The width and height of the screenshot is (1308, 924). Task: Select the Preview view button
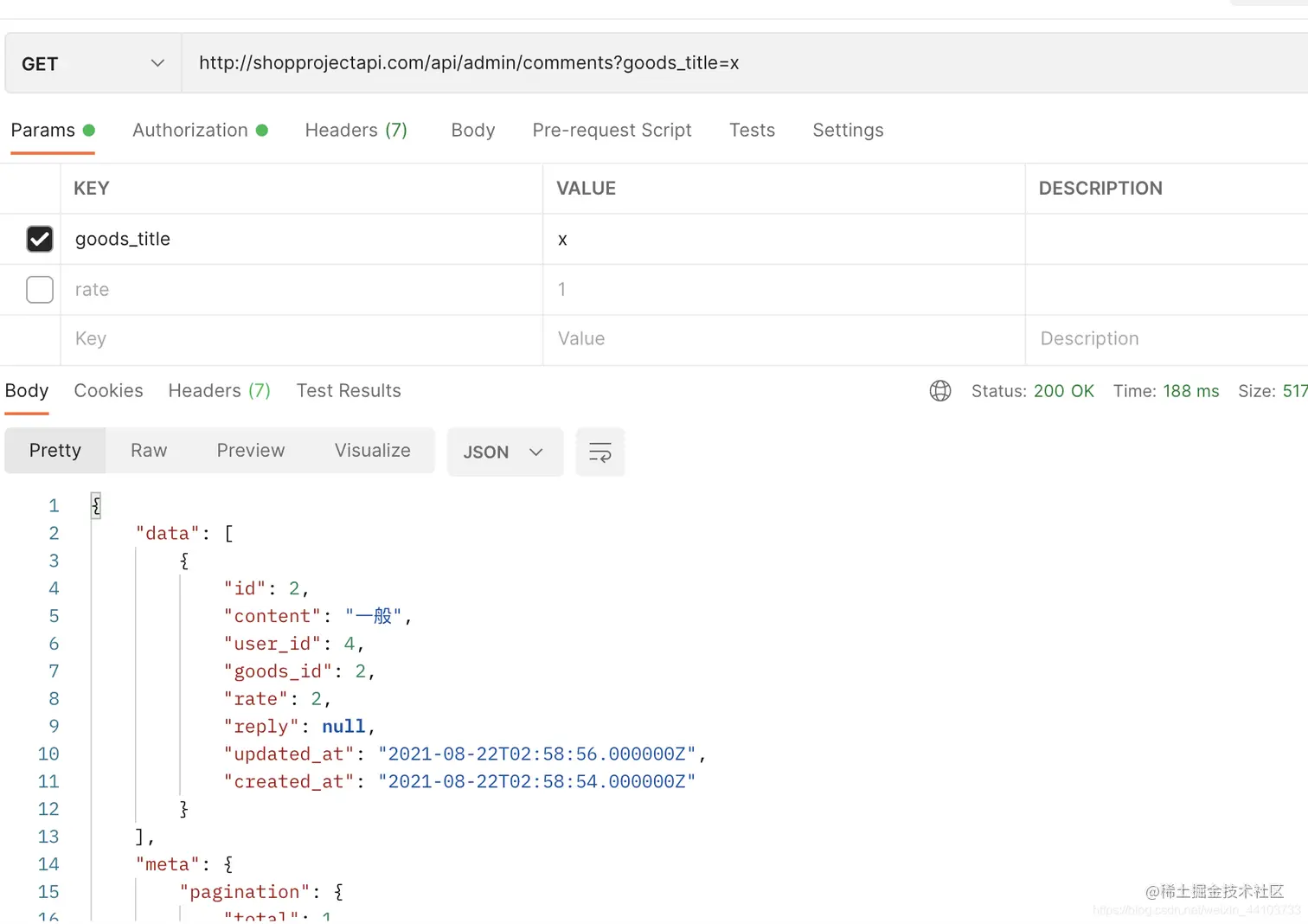pyautogui.click(x=251, y=451)
